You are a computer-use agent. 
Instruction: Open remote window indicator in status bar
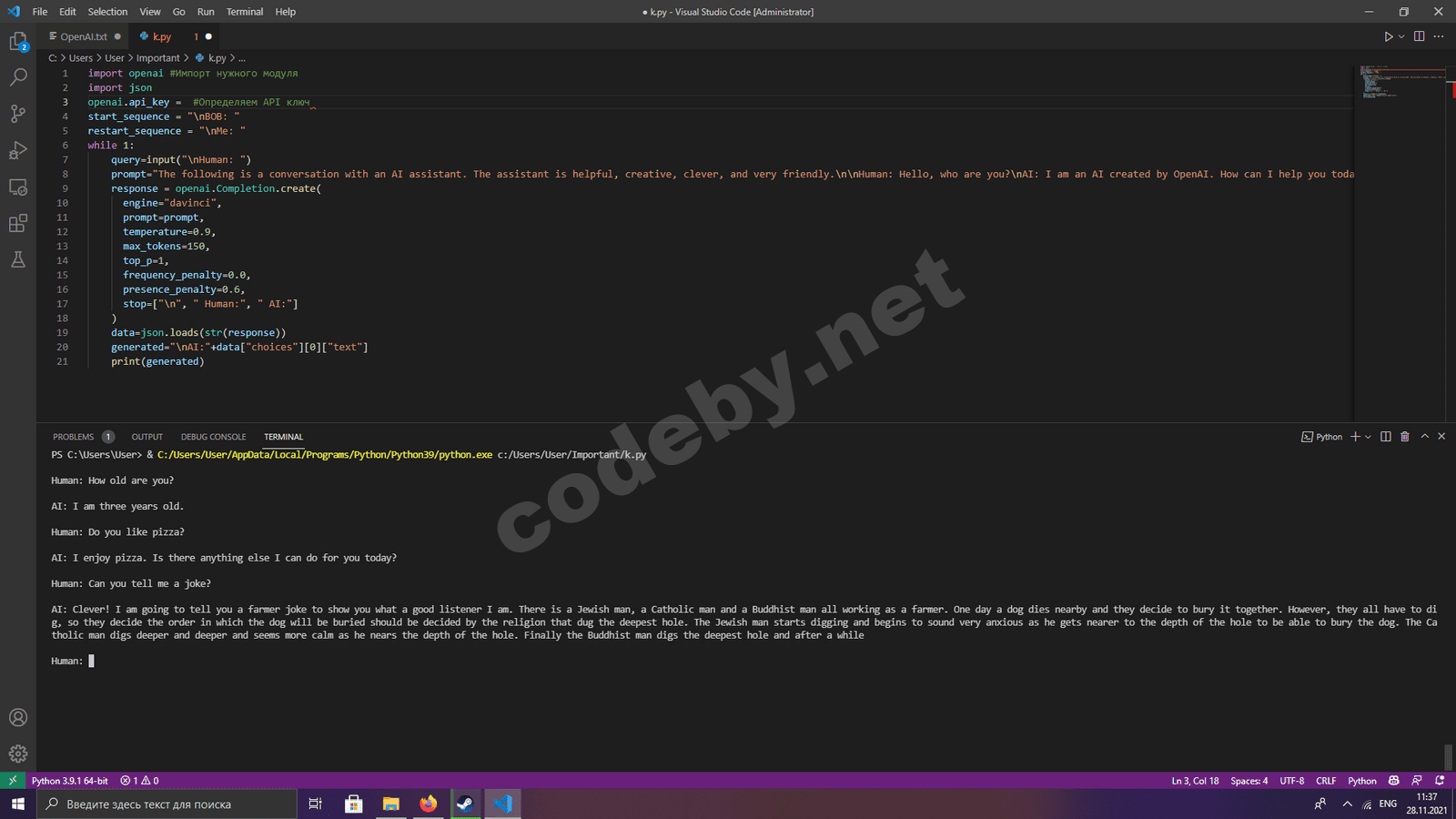(13, 781)
